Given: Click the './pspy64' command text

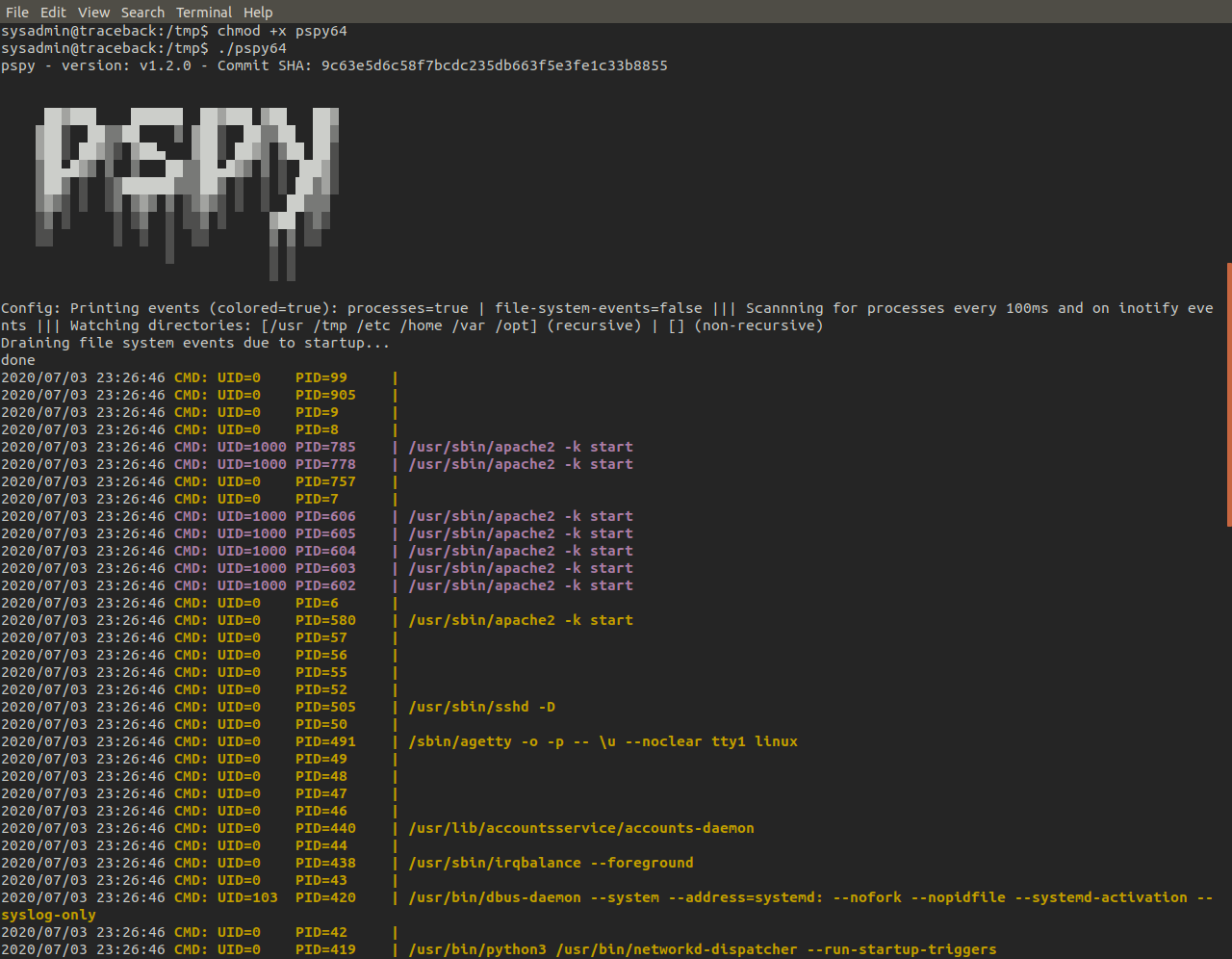Looking at the screenshot, I should pos(252,48).
